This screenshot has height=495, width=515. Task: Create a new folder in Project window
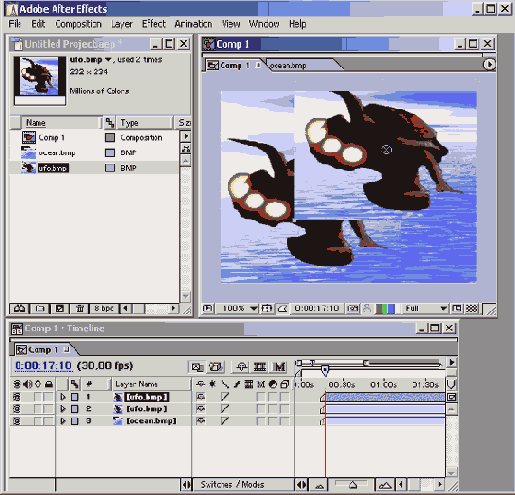tap(40, 308)
